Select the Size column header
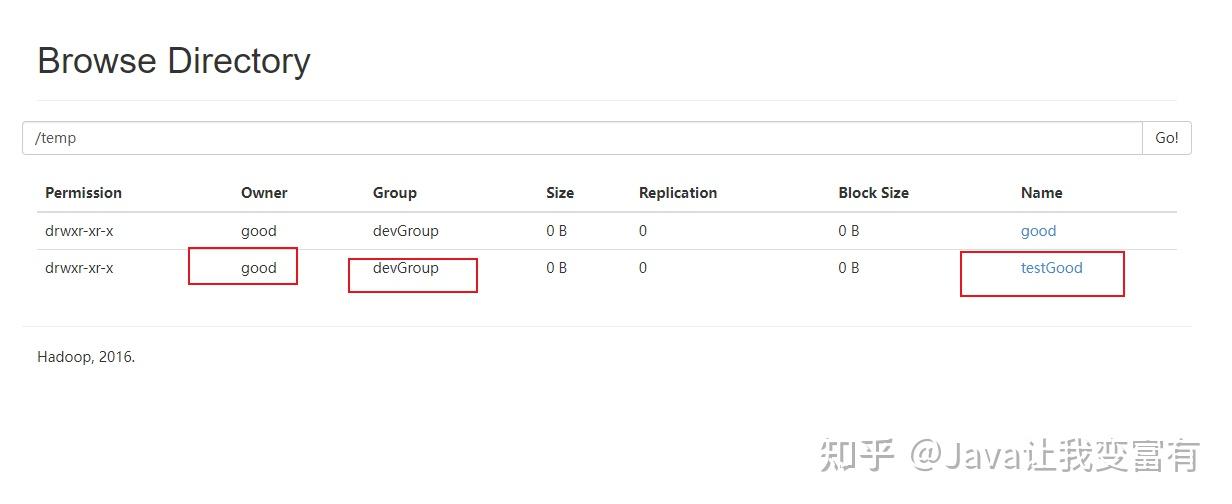 [x=560, y=193]
